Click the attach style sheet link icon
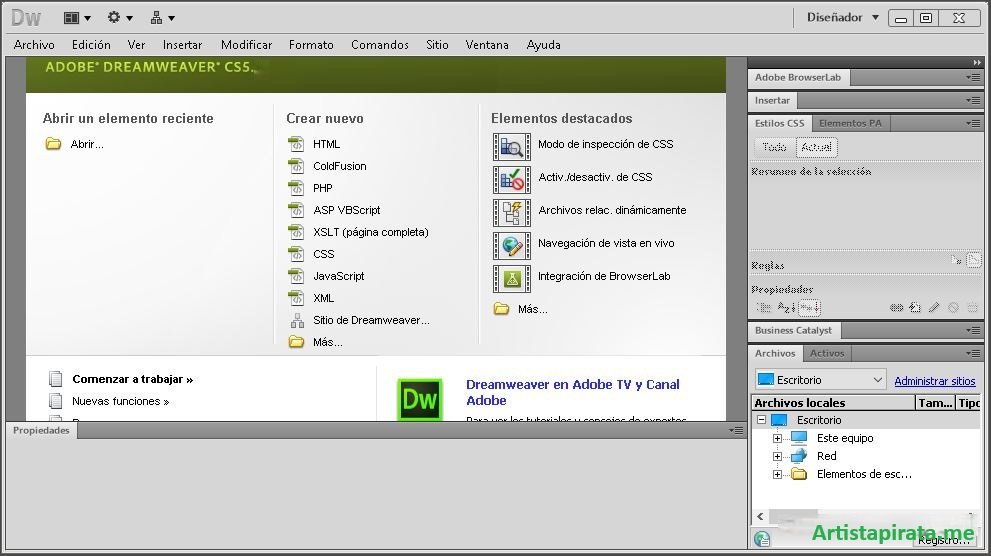The width and height of the screenshot is (991, 556). click(896, 308)
